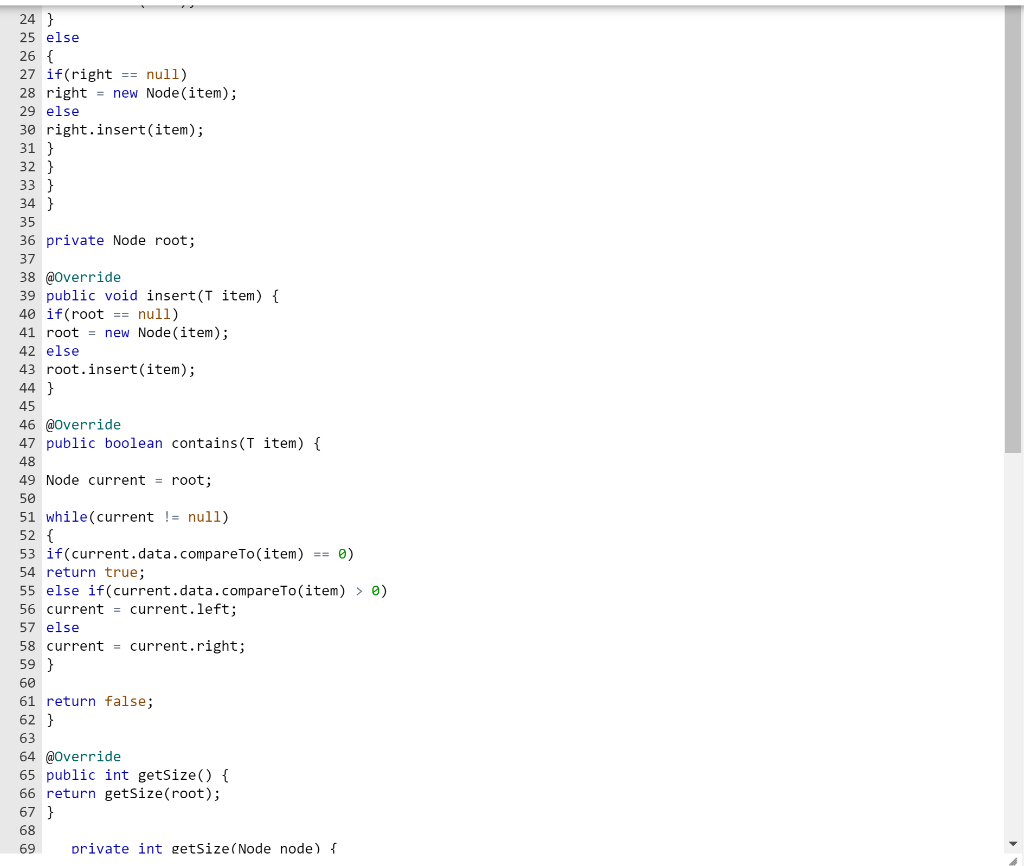Click the scrollbar down arrow
Screen dimensions: 1024x866
(x=1013, y=841)
